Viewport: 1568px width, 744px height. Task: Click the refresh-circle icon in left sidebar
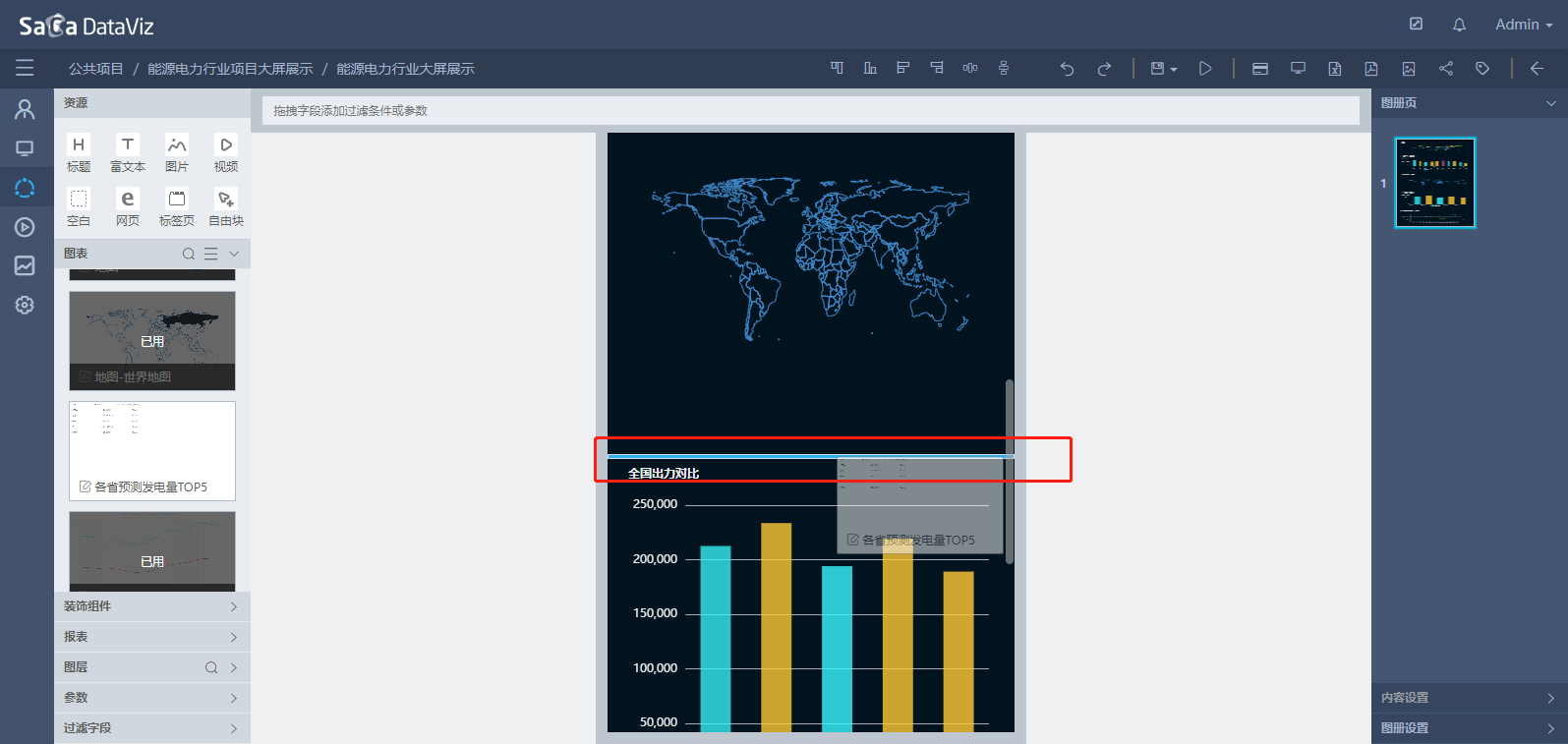pyautogui.click(x=25, y=188)
